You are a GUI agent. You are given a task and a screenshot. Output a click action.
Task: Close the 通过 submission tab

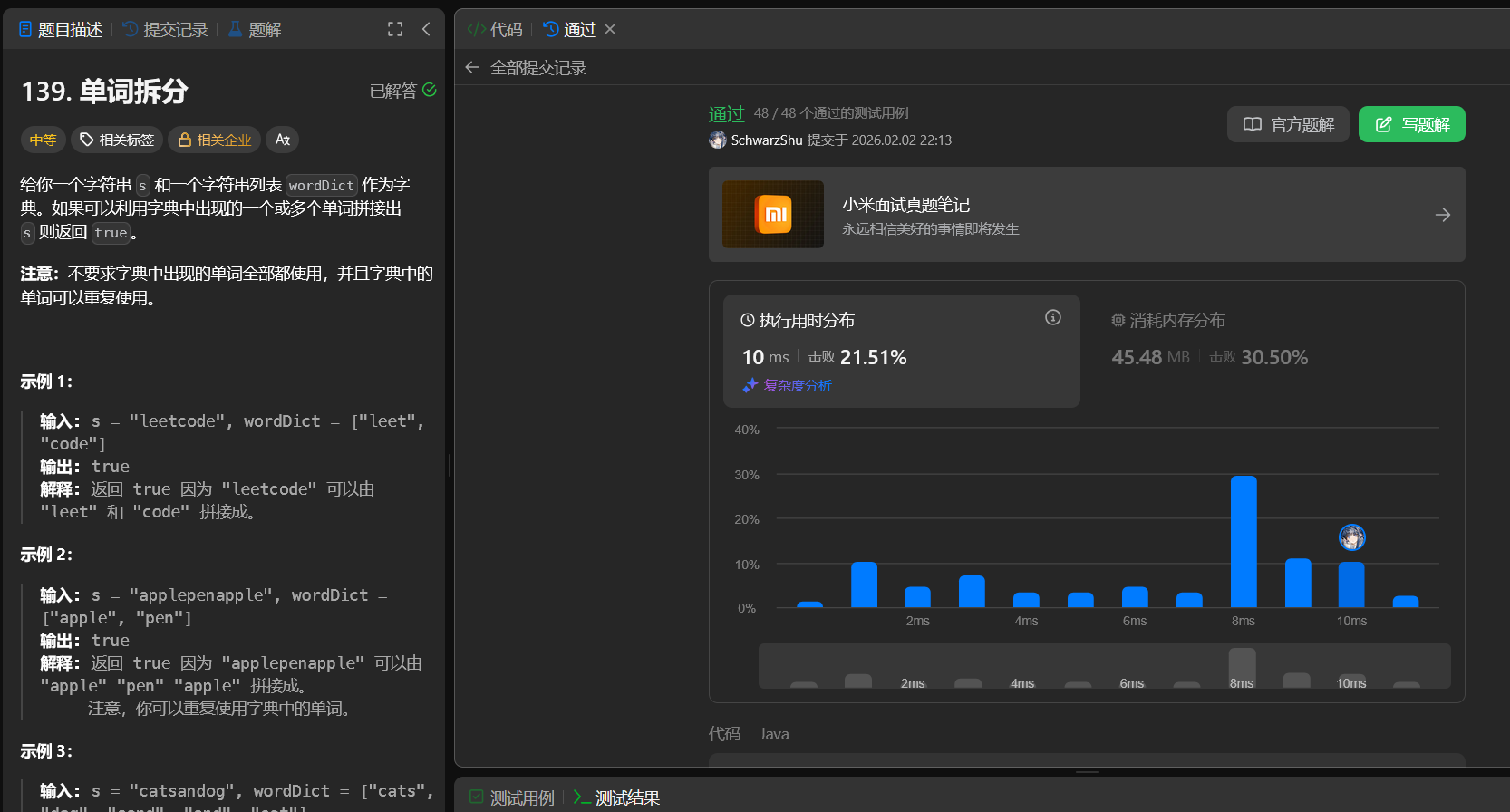click(610, 29)
